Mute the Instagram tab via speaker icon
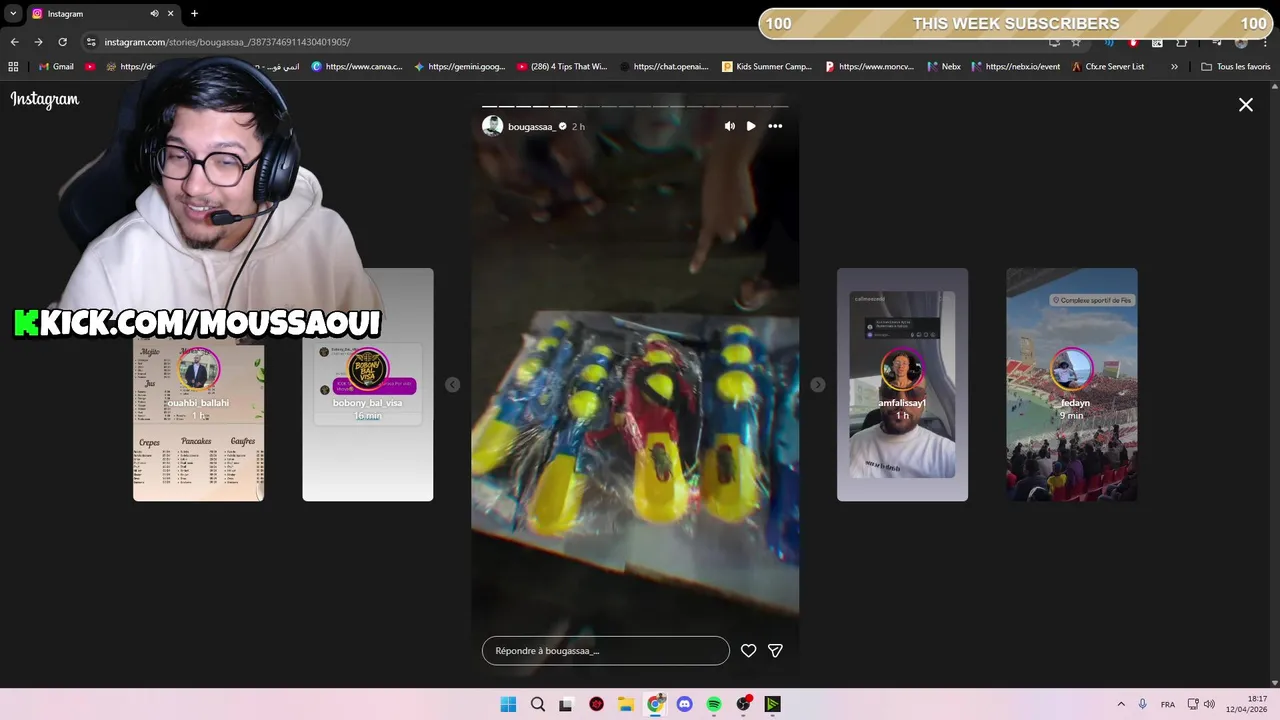The height and width of the screenshot is (720, 1280). (154, 14)
